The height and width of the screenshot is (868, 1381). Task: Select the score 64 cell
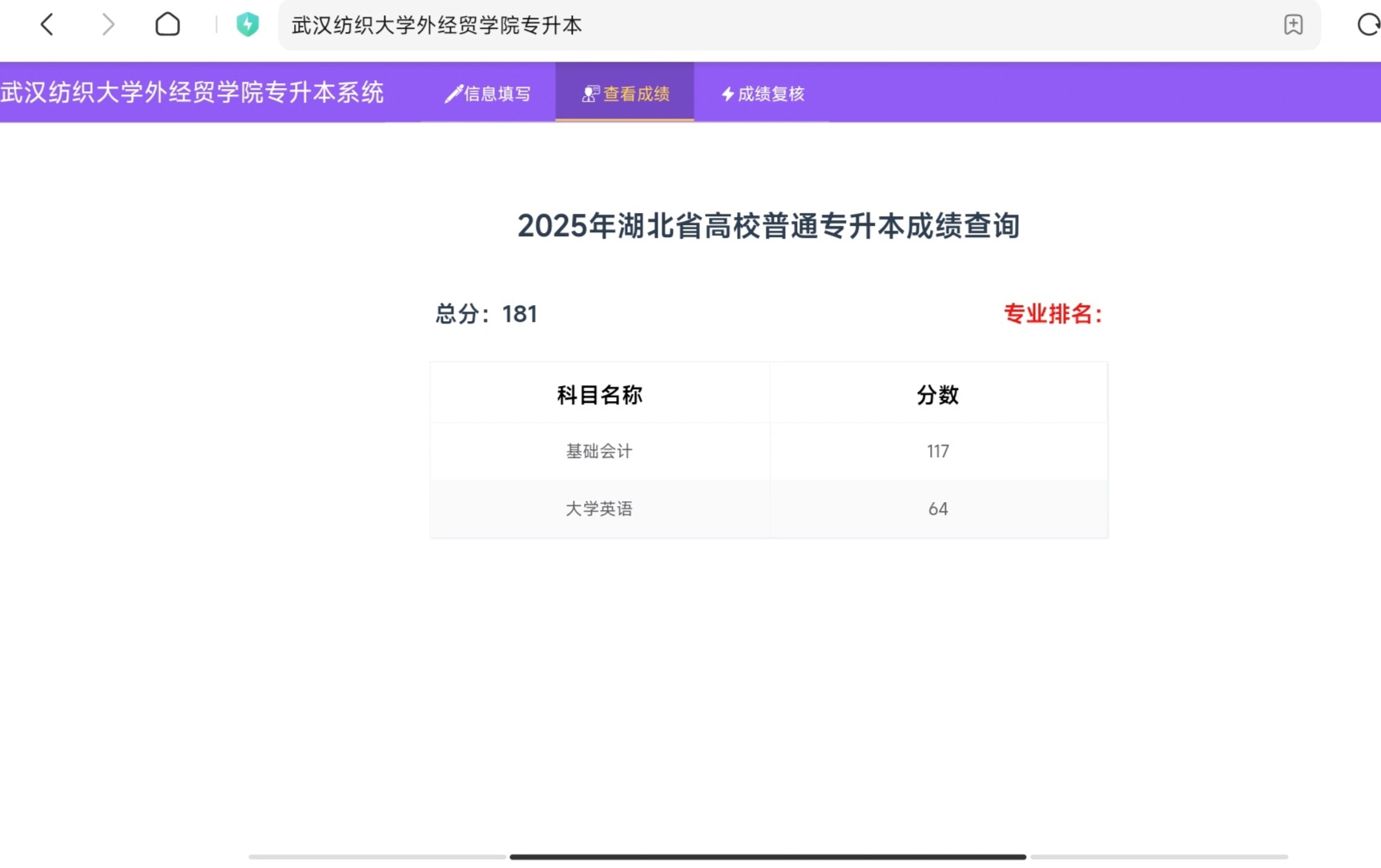click(x=938, y=509)
